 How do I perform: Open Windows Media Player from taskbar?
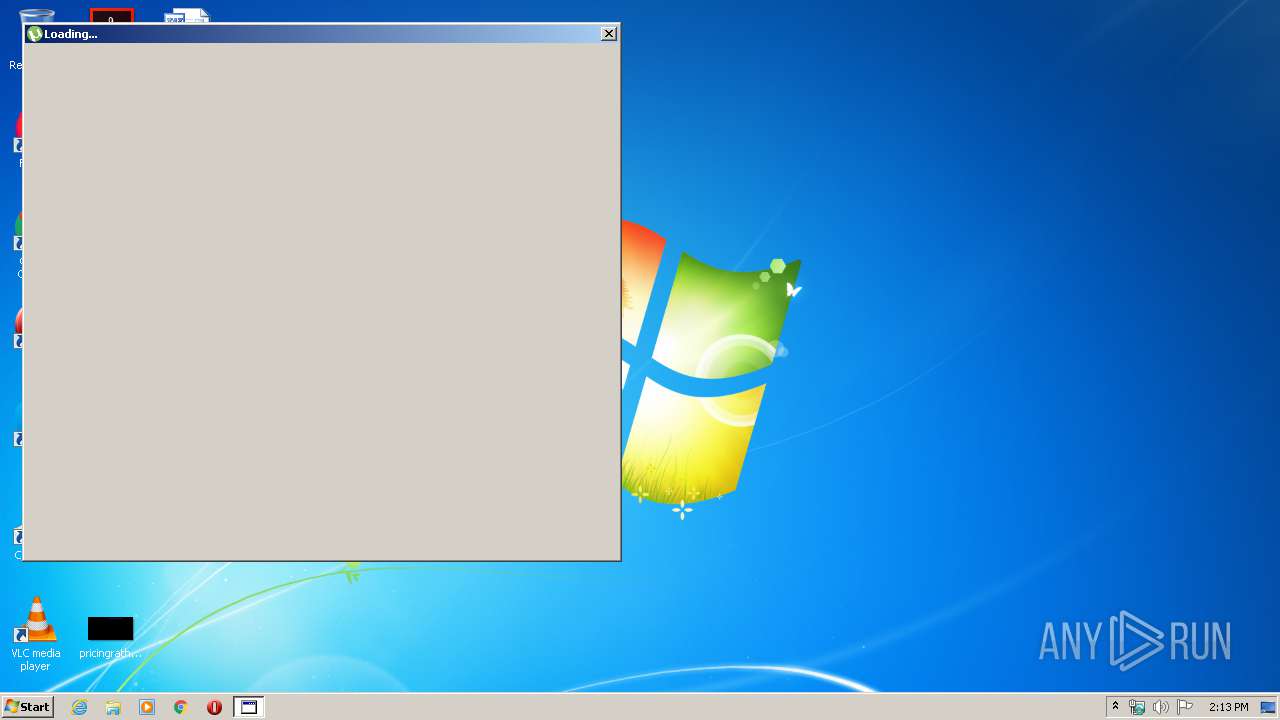147,707
